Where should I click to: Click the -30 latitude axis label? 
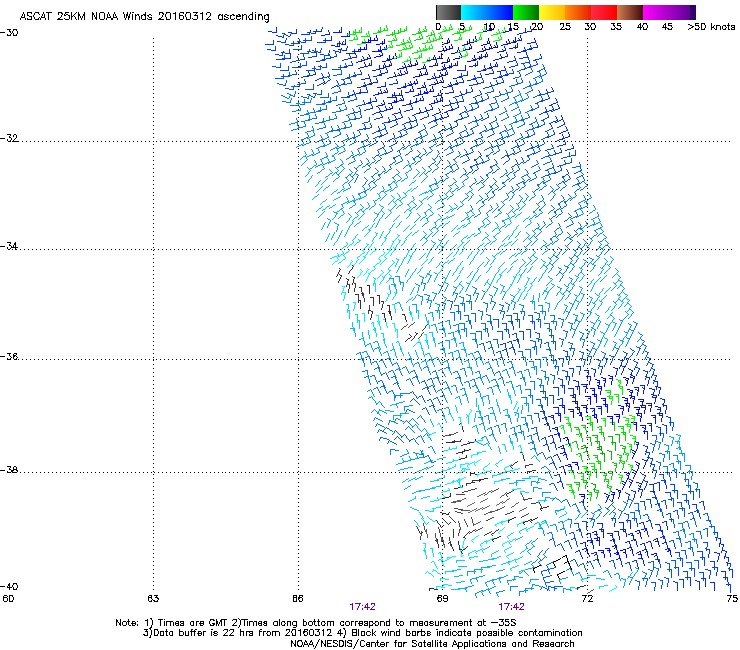pyautogui.click(x=9, y=33)
